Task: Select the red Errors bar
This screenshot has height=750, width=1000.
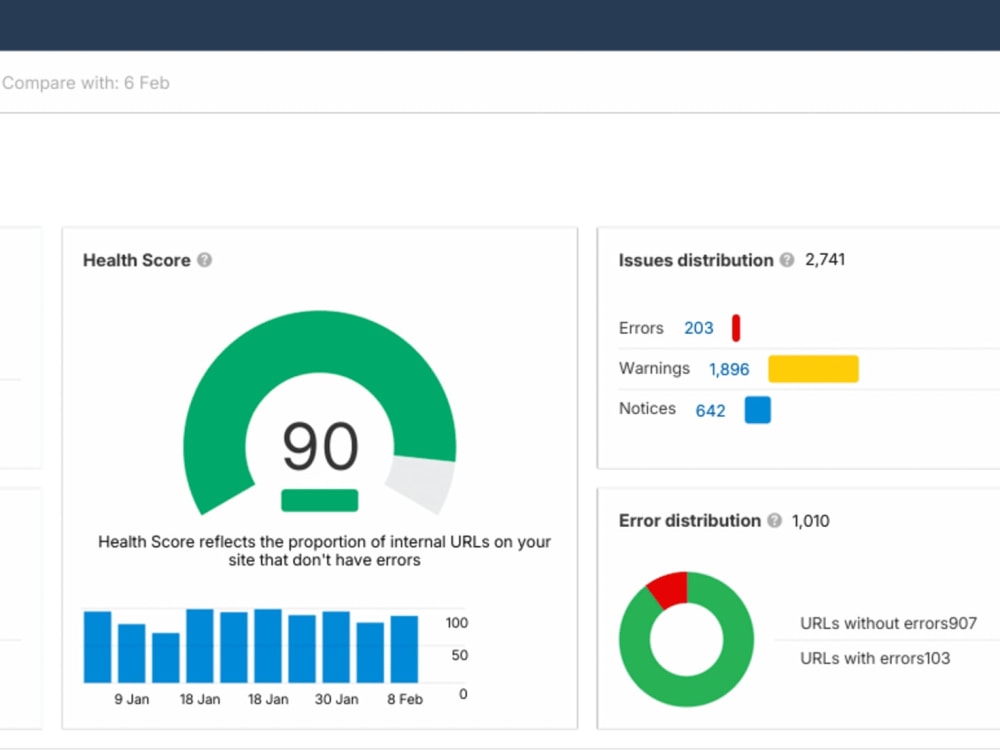Action: click(x=736, y=328)
